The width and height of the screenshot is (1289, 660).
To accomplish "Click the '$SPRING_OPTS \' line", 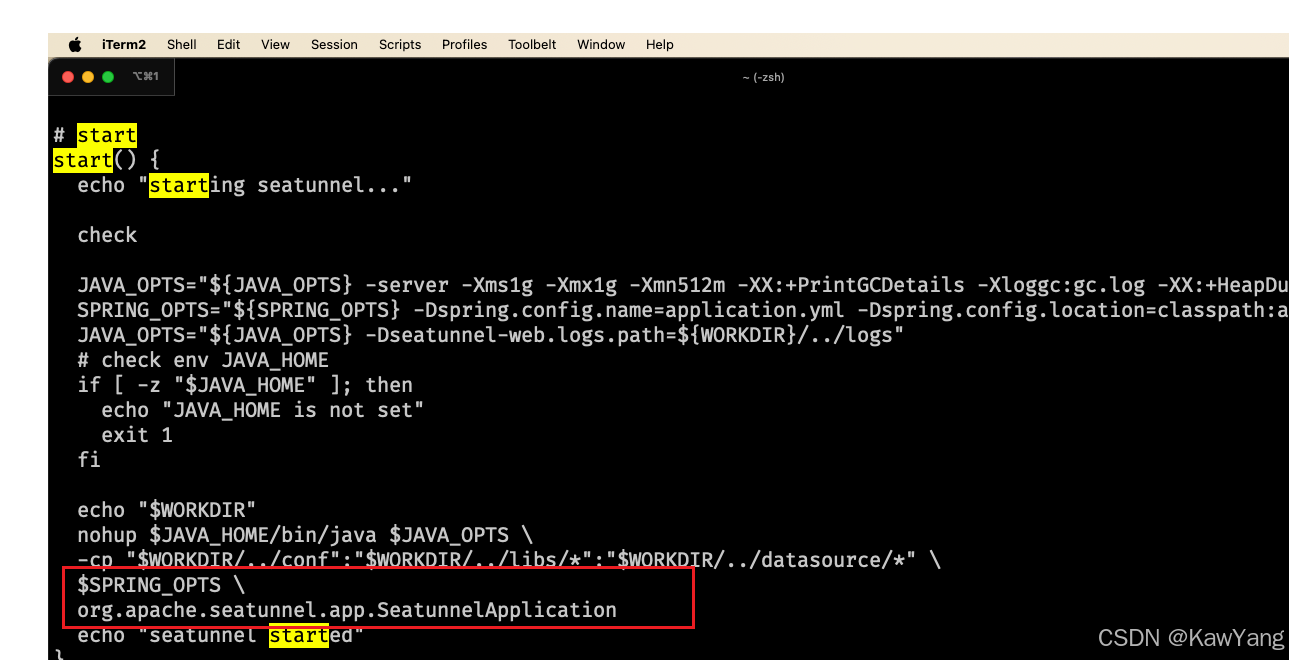I will click(161, 585).
